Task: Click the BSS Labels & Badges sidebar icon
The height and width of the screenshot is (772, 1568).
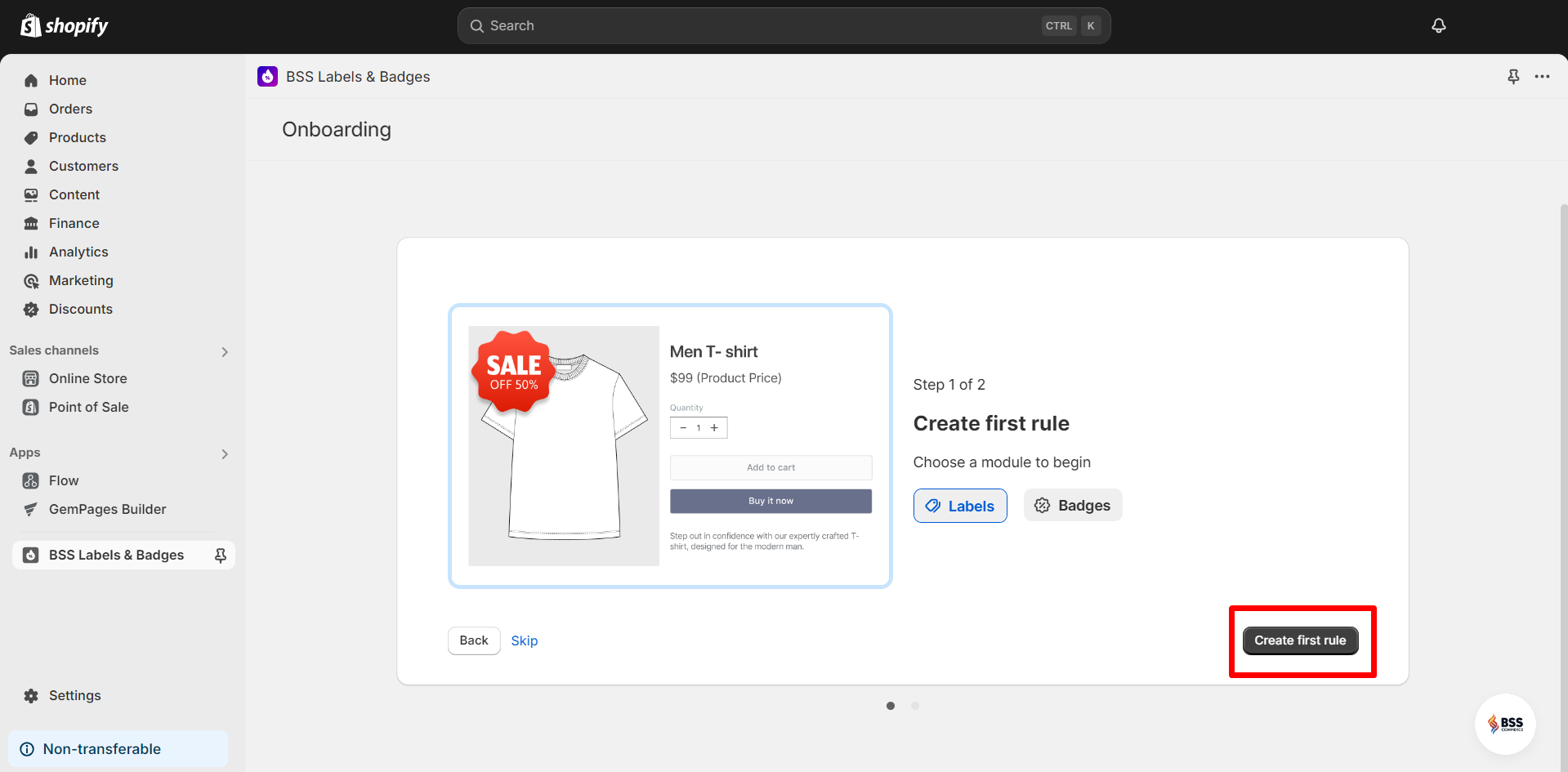Action: [x=31, y=556]
